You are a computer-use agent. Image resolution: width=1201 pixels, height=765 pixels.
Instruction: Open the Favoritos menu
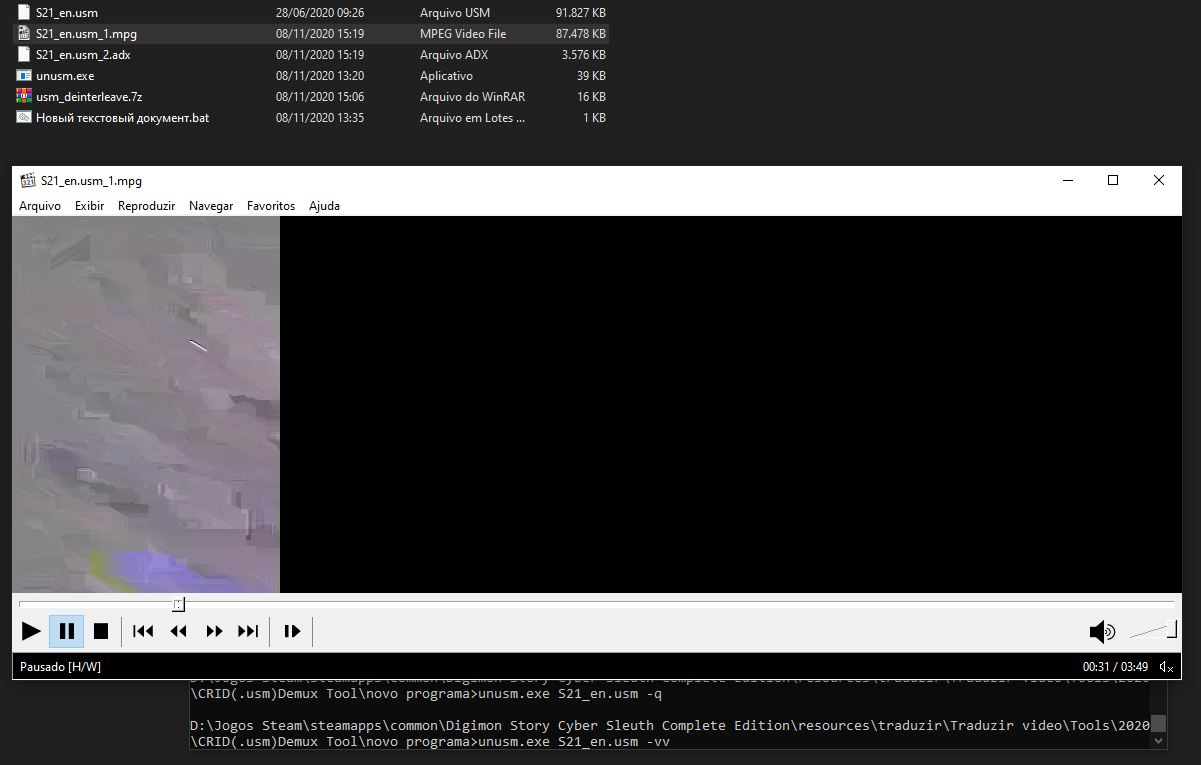coord(271,206)
